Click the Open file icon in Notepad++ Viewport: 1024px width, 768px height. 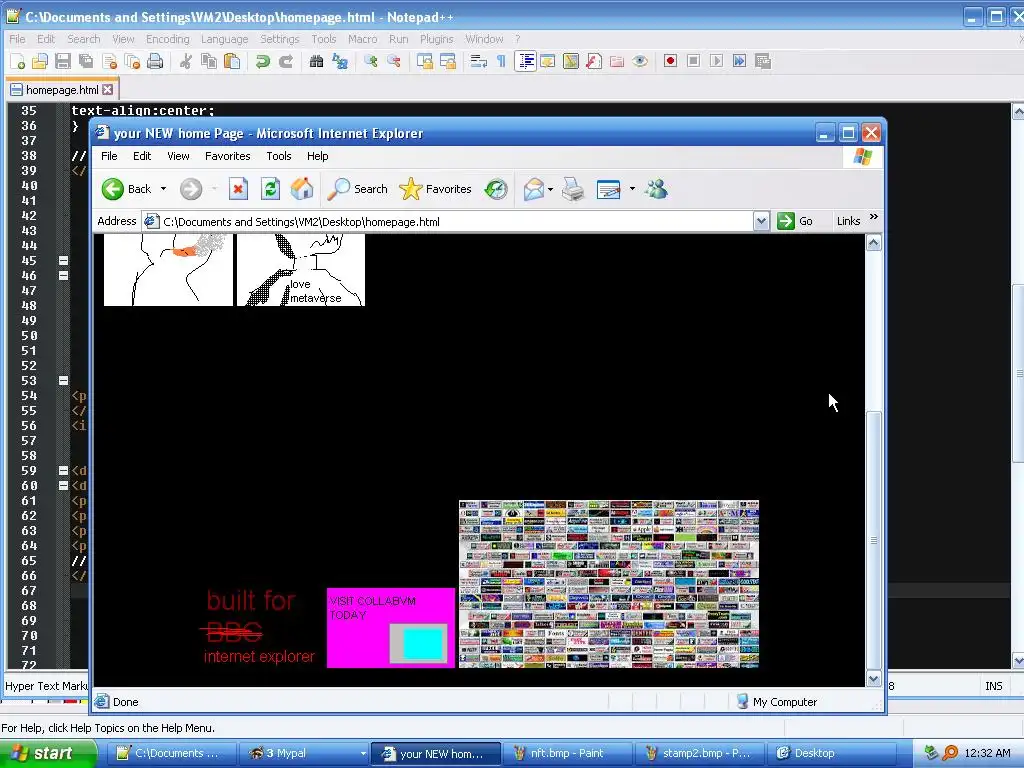pyautogui.click(x=40, y=61)
